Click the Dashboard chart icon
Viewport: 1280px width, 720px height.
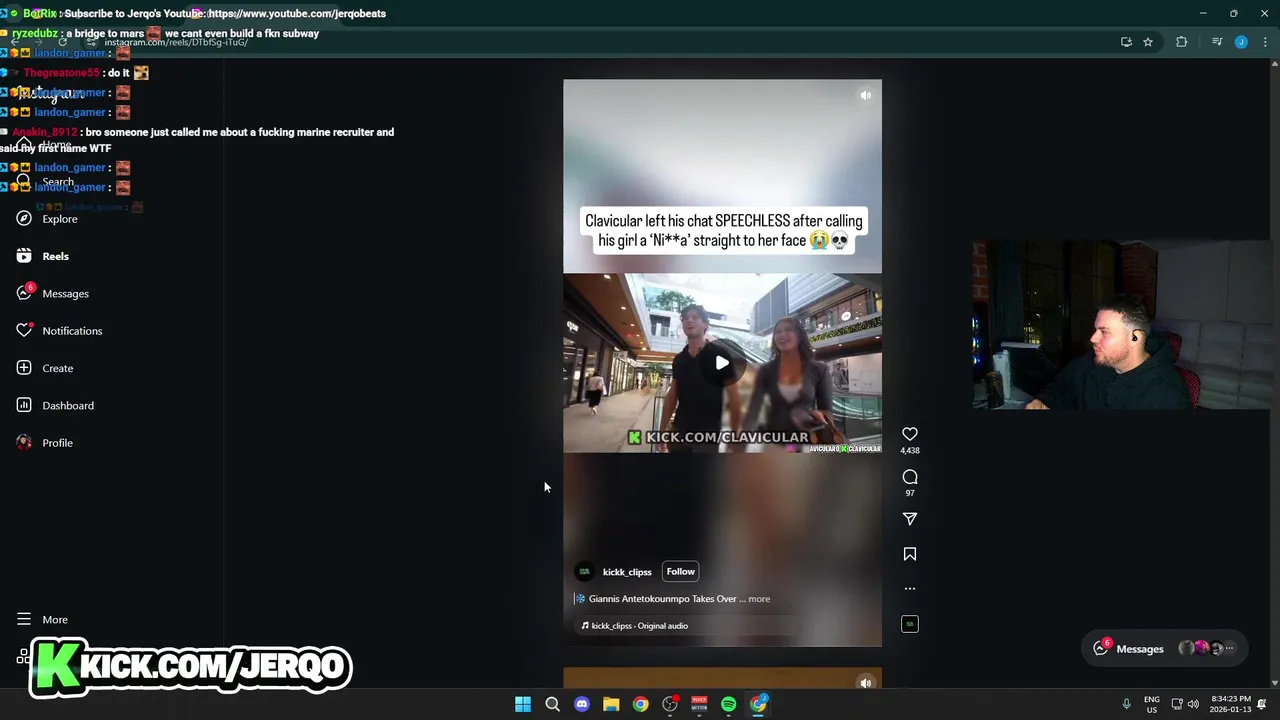[24, 405]
